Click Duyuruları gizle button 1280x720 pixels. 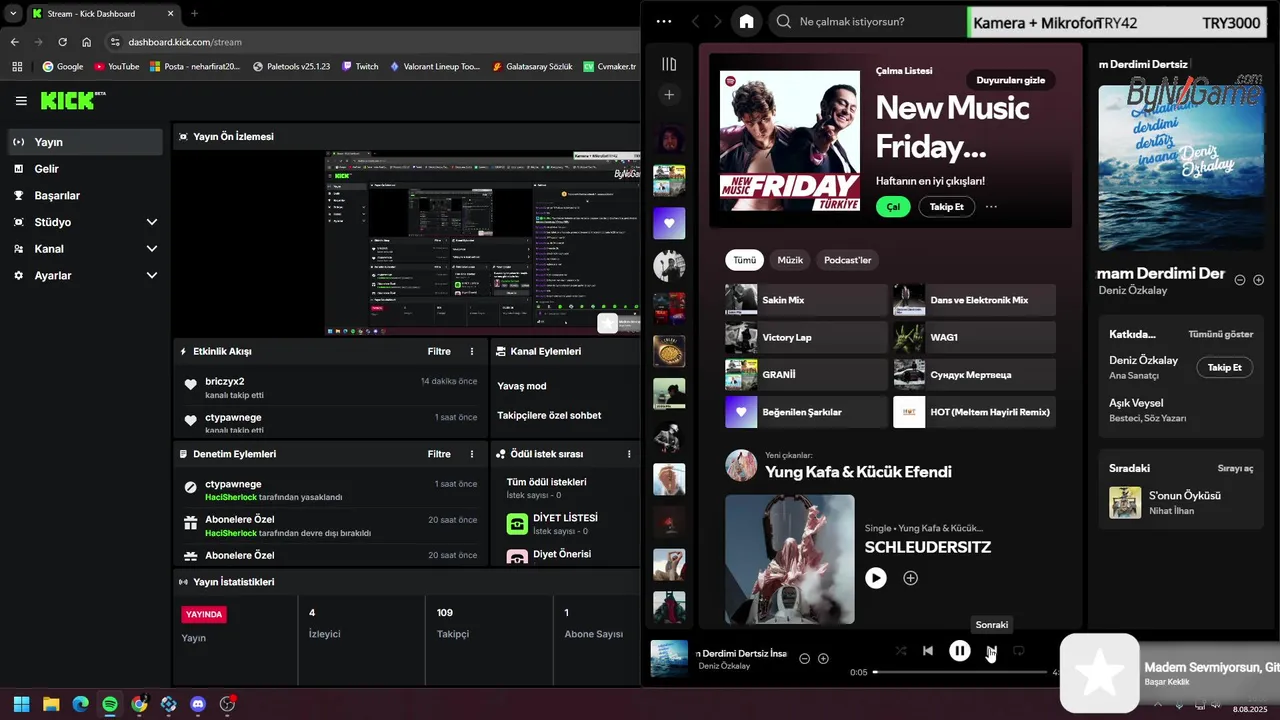click(x=1011, y=80)
